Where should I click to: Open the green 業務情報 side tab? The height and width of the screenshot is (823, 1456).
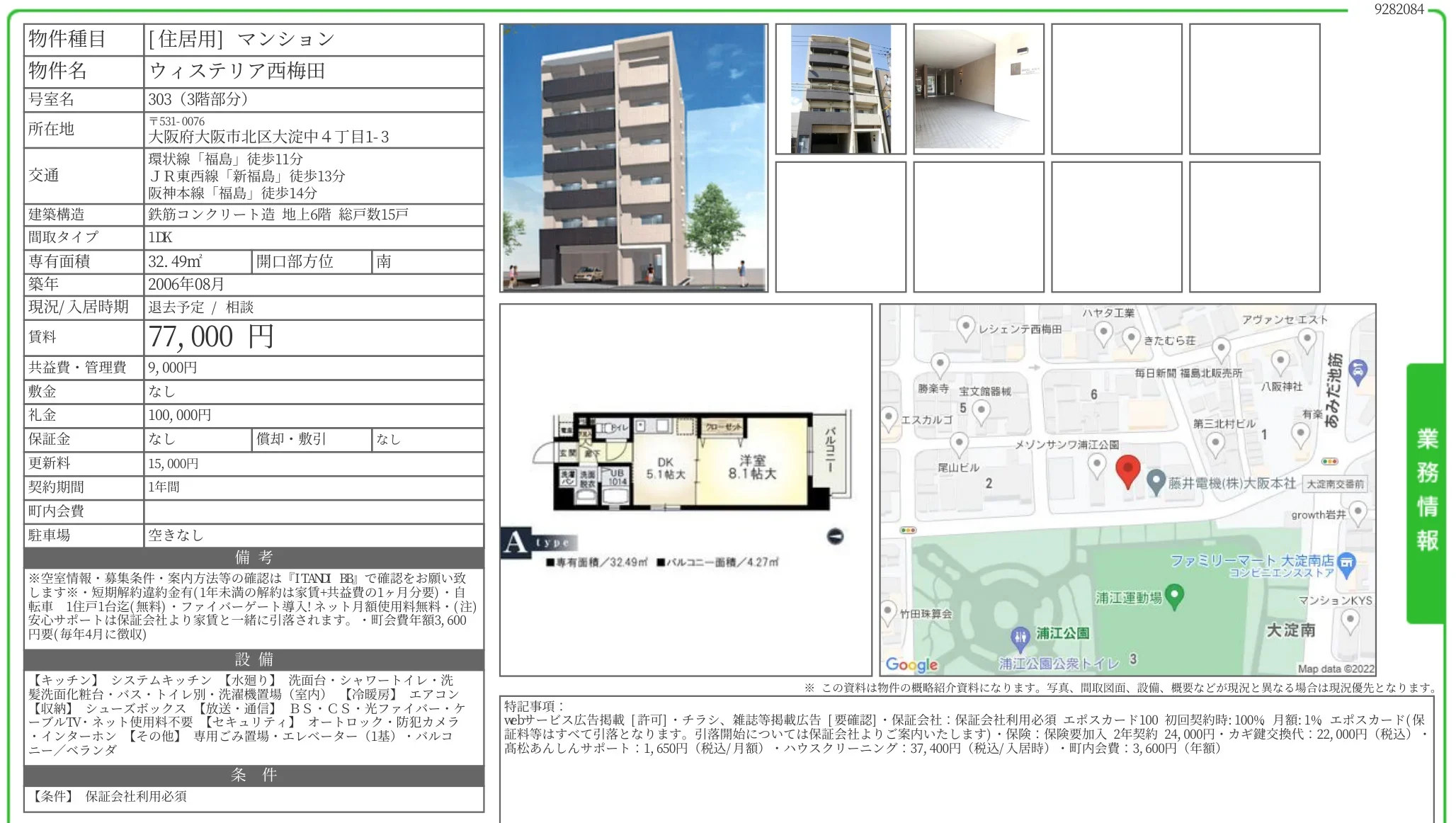pyautogui.click(x=1426, y=492)
